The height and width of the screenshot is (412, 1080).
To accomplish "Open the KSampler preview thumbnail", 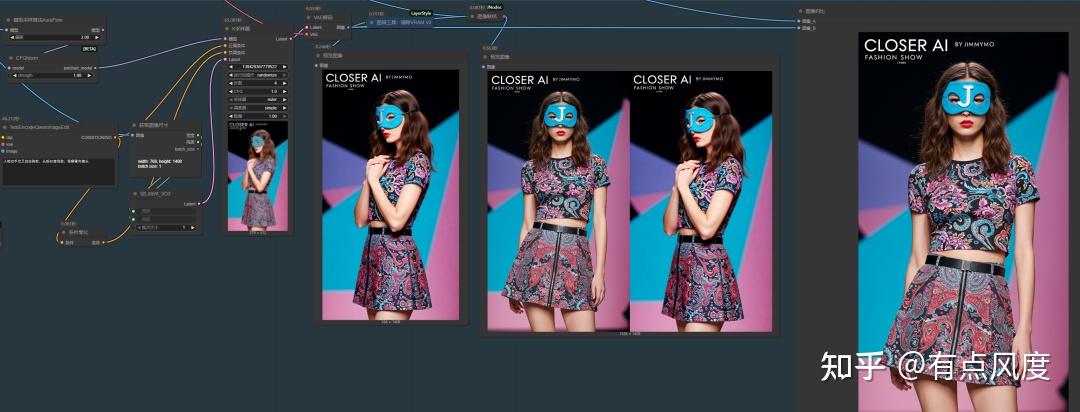I will (x=258, y=176).
